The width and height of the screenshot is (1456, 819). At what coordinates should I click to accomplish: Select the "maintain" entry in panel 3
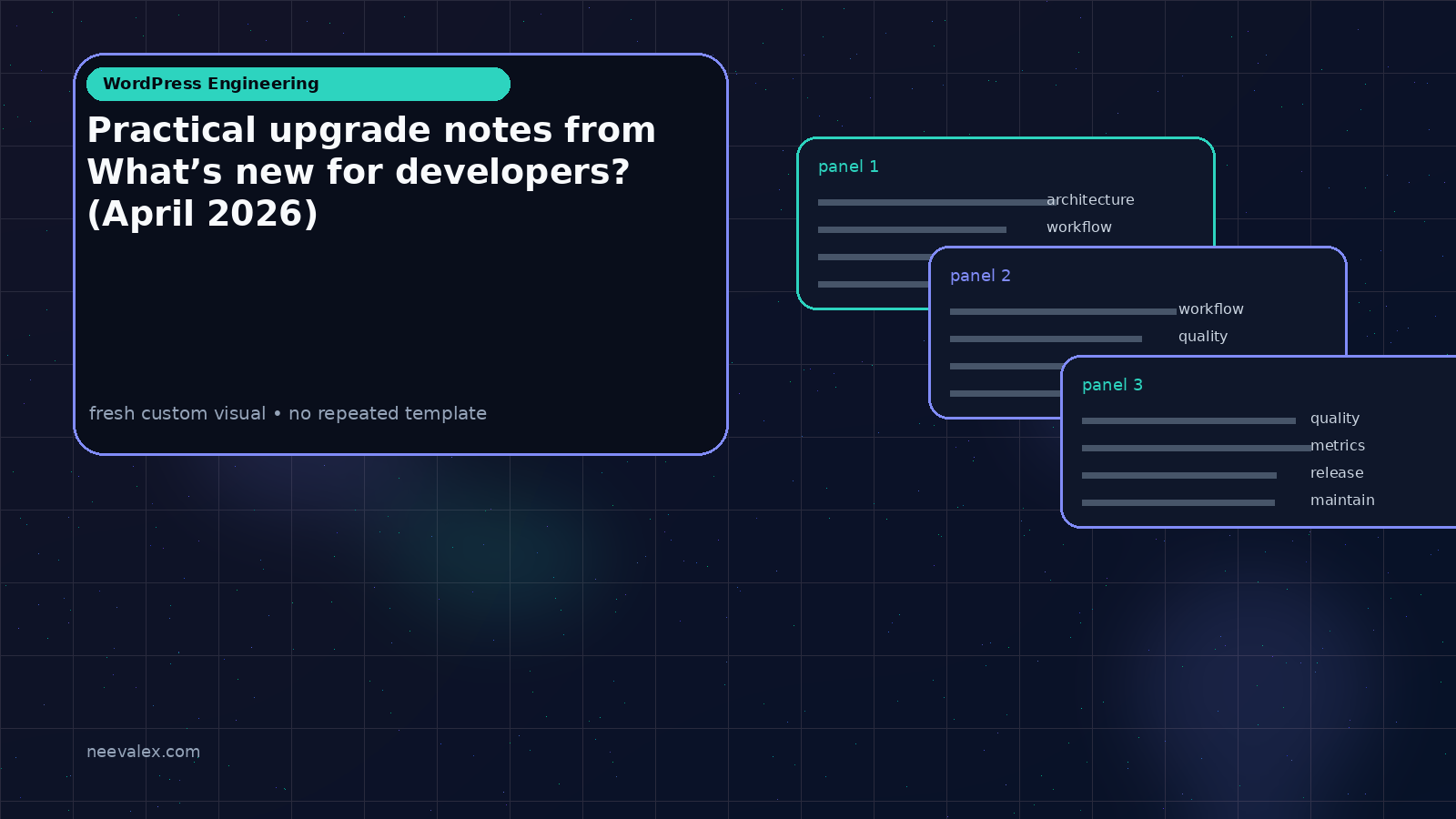coord(1342,500)
